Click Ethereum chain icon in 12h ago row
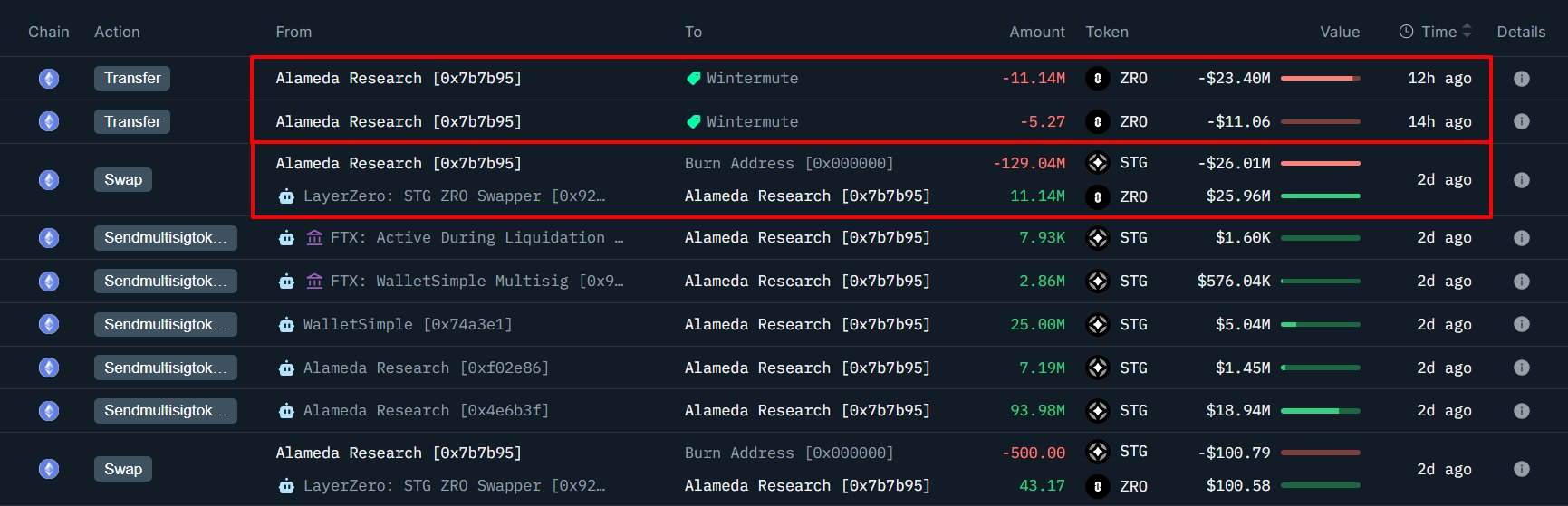The height and width of the screenshot is (506, 1568). click(49, 79)
